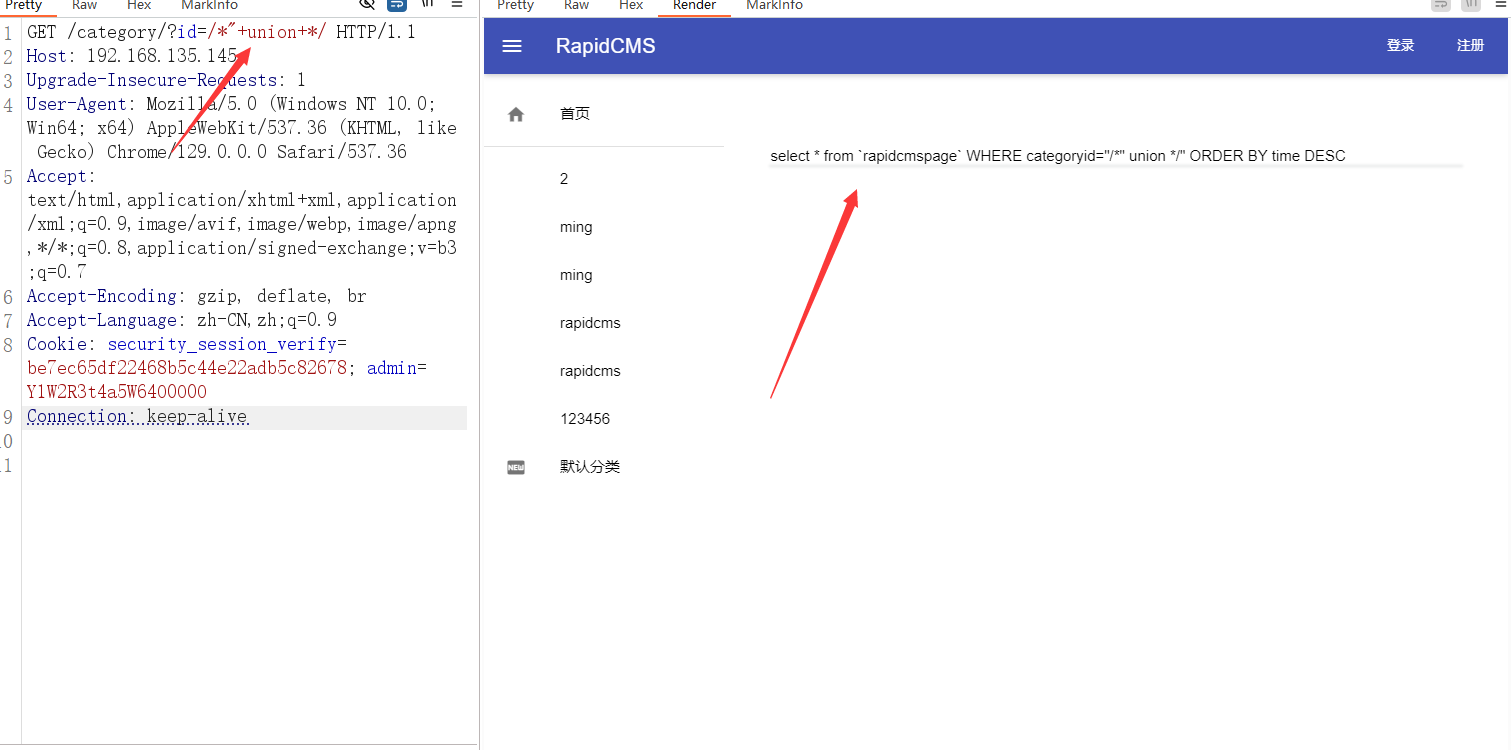The image size is (1511, 750).
Task: Open the first ming sidebar entry
Action: click(576, 227)
